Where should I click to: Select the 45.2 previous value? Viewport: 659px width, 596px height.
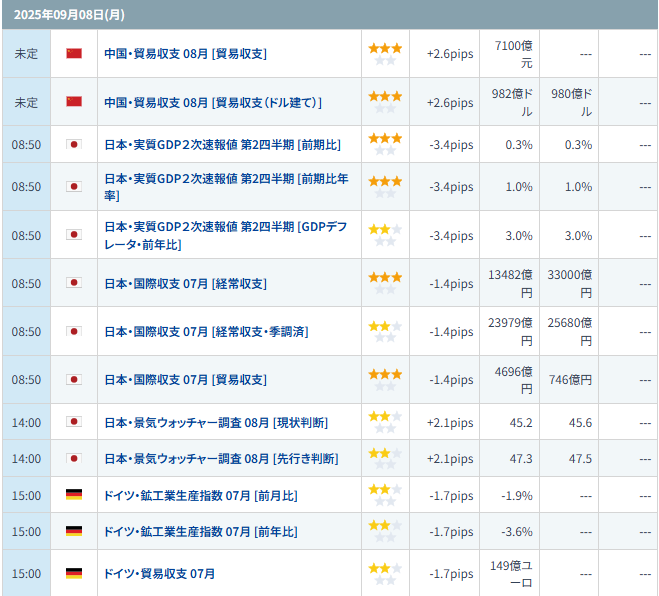click(521, 422)
